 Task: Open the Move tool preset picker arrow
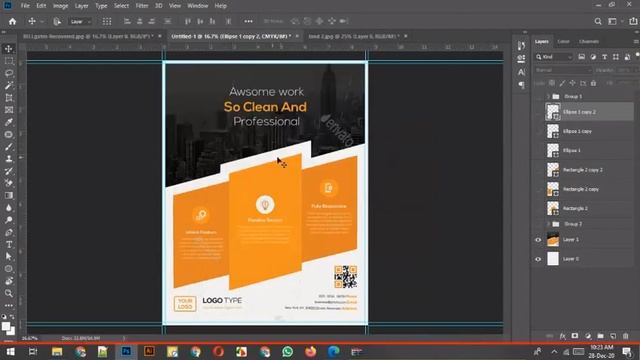42,21
